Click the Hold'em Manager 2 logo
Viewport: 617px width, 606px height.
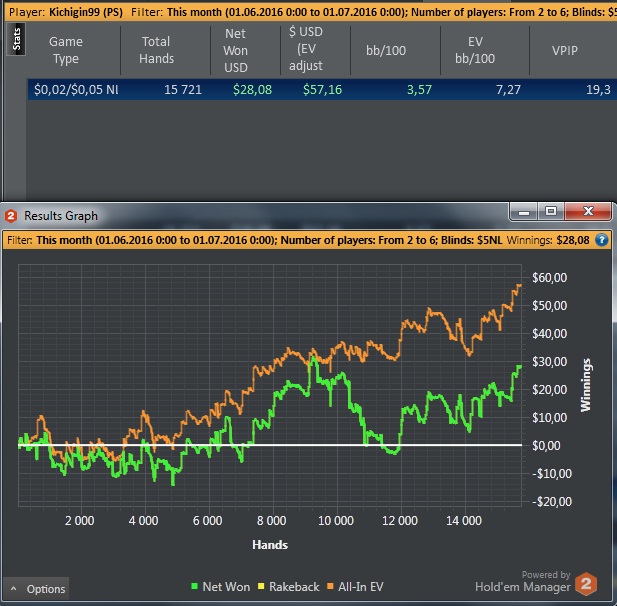586,584
